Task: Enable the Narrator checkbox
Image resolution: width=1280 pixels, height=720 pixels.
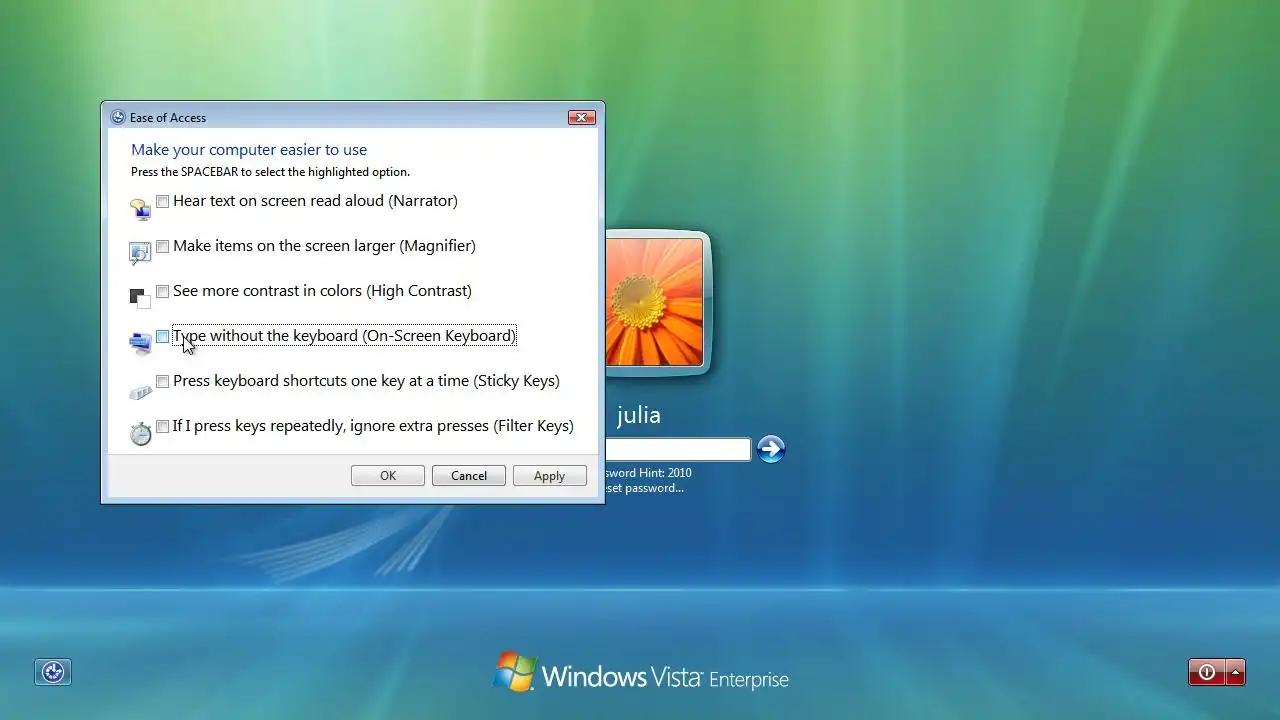Action: click(162, 202)
